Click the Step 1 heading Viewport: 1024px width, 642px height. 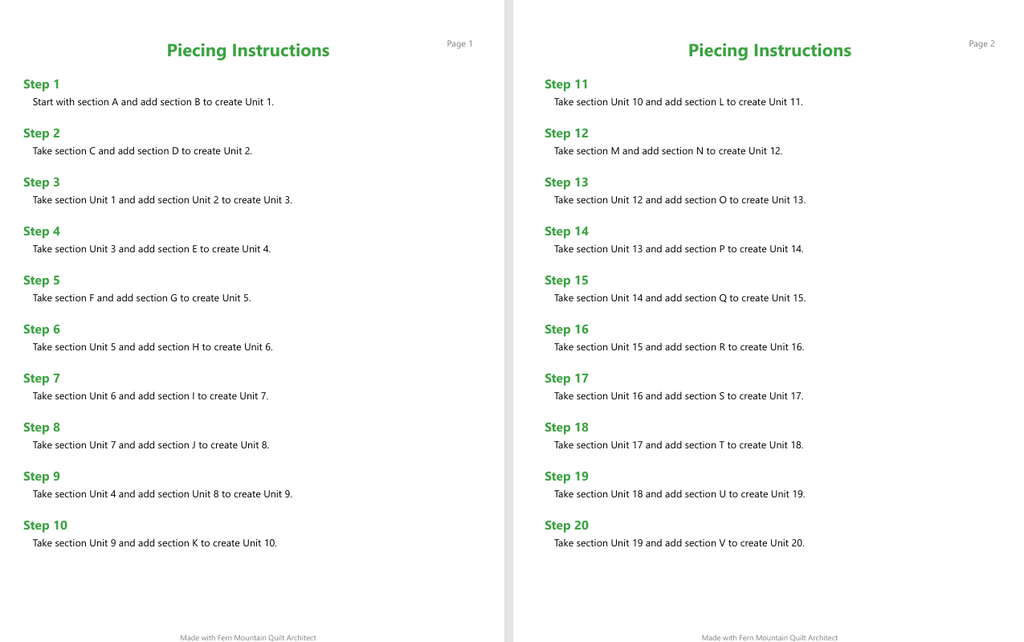(41, 84)
